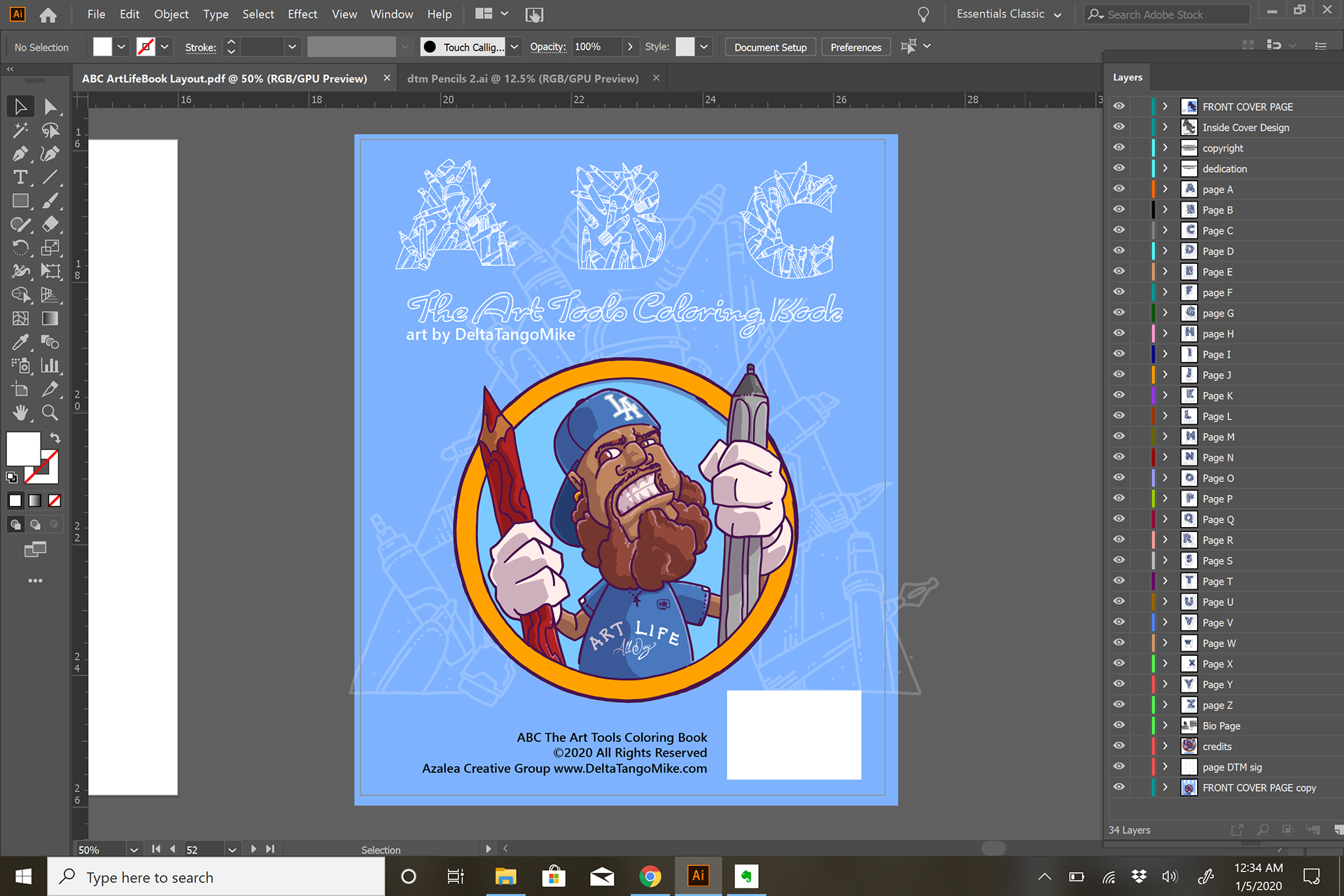
Task: Click the large Fill color swatch
Action: (x=23, y=449)
